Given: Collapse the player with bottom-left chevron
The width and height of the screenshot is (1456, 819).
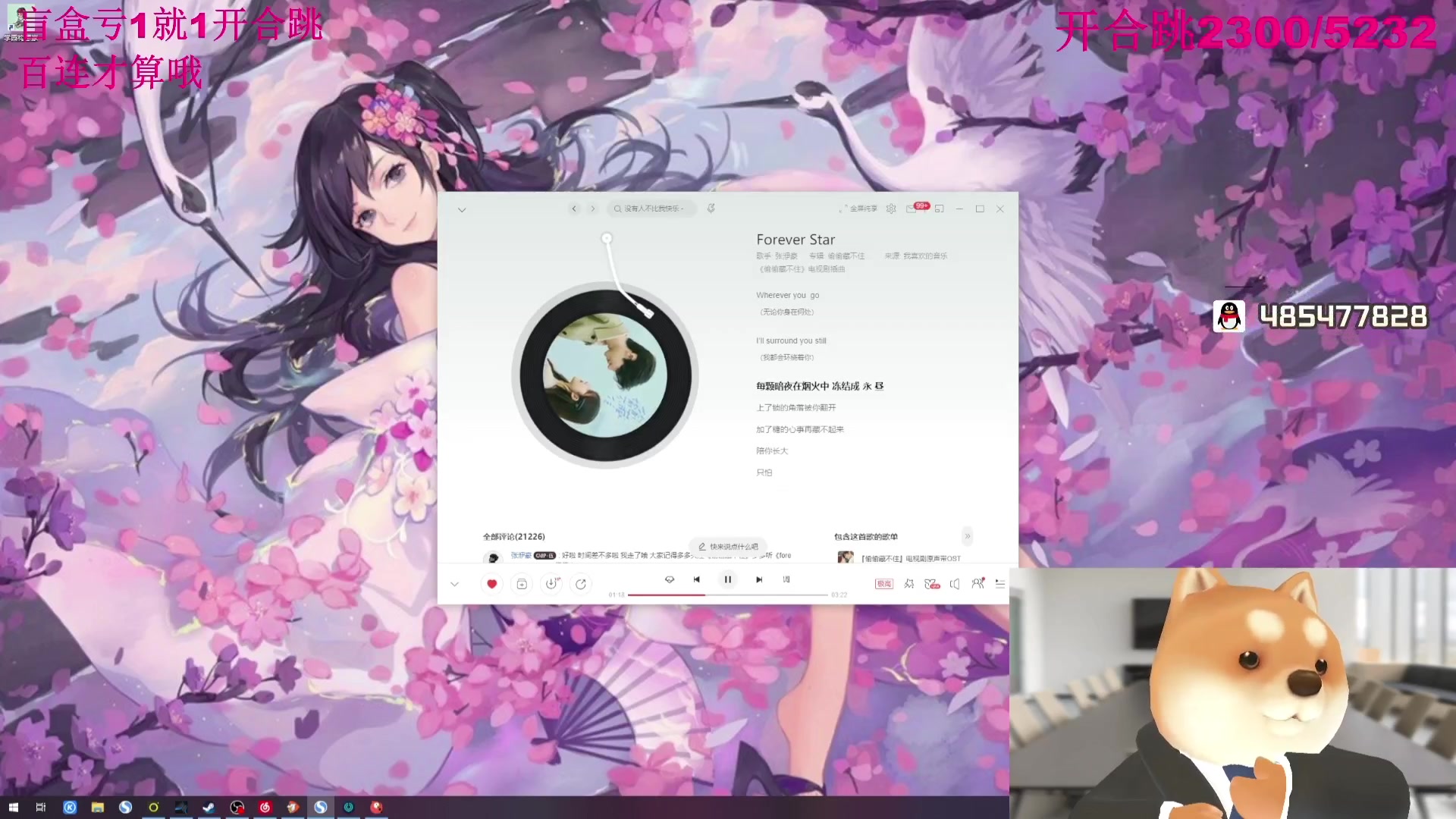Looking at the screenshot, I should tap(454, 584).
